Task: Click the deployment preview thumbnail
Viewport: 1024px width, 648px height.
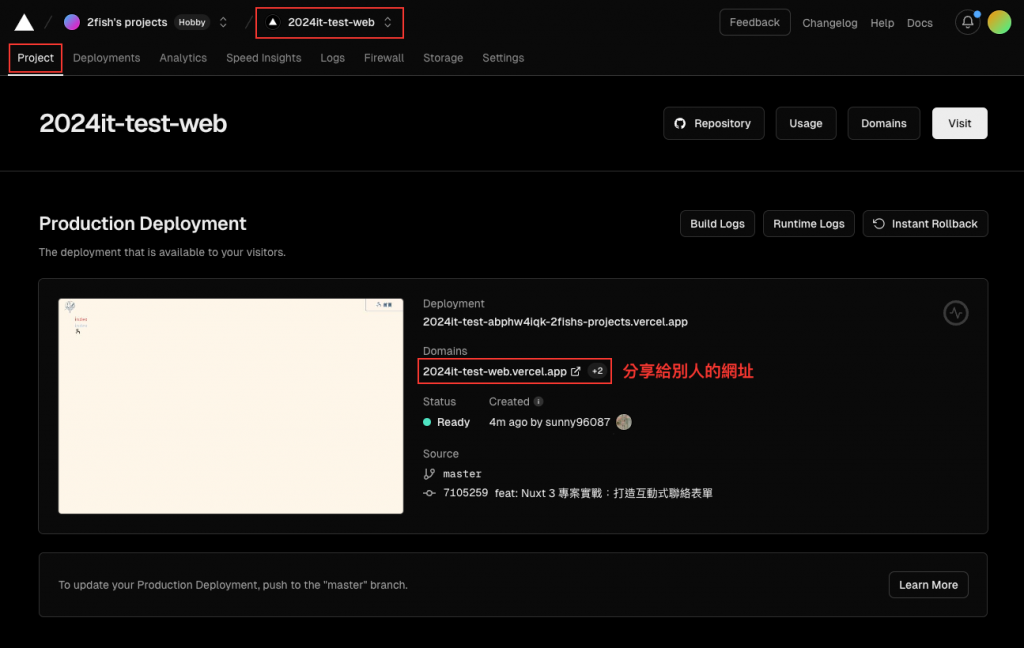Action: (x=231, y=406)
